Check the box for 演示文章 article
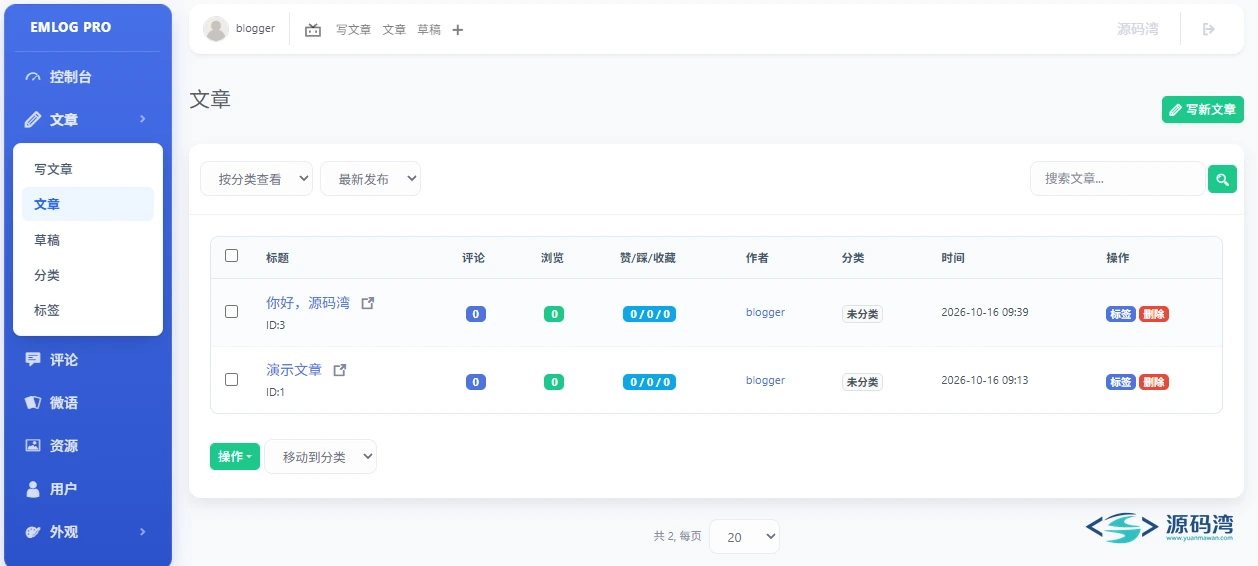1258x566 pixels. click(232, 380)
